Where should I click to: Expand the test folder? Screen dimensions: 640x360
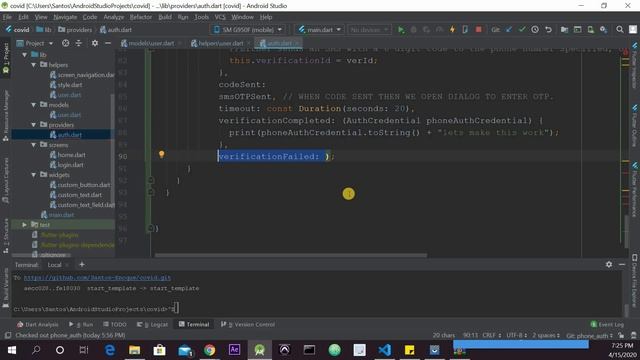coord(24,225)
